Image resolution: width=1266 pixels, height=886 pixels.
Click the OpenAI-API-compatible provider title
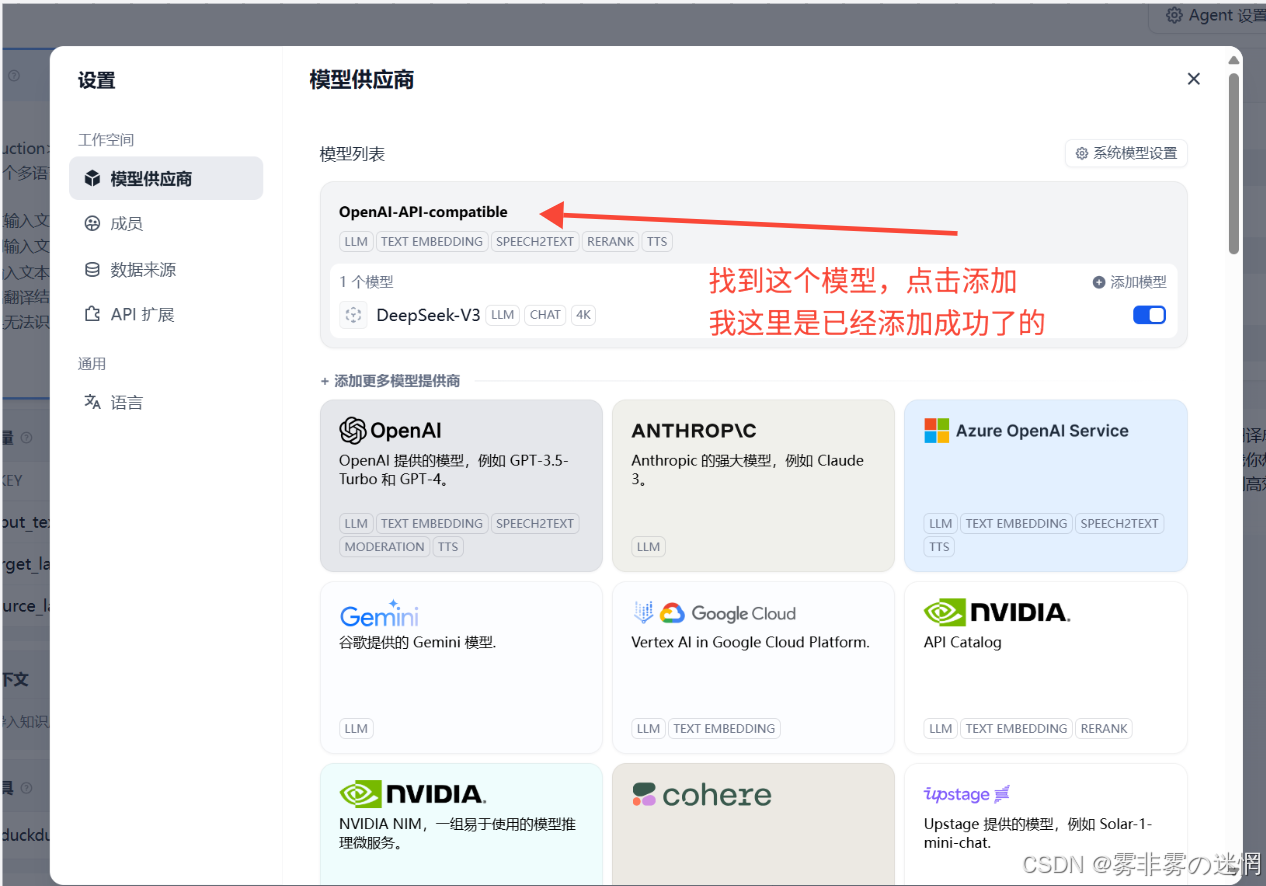click(x=423, y=212)
